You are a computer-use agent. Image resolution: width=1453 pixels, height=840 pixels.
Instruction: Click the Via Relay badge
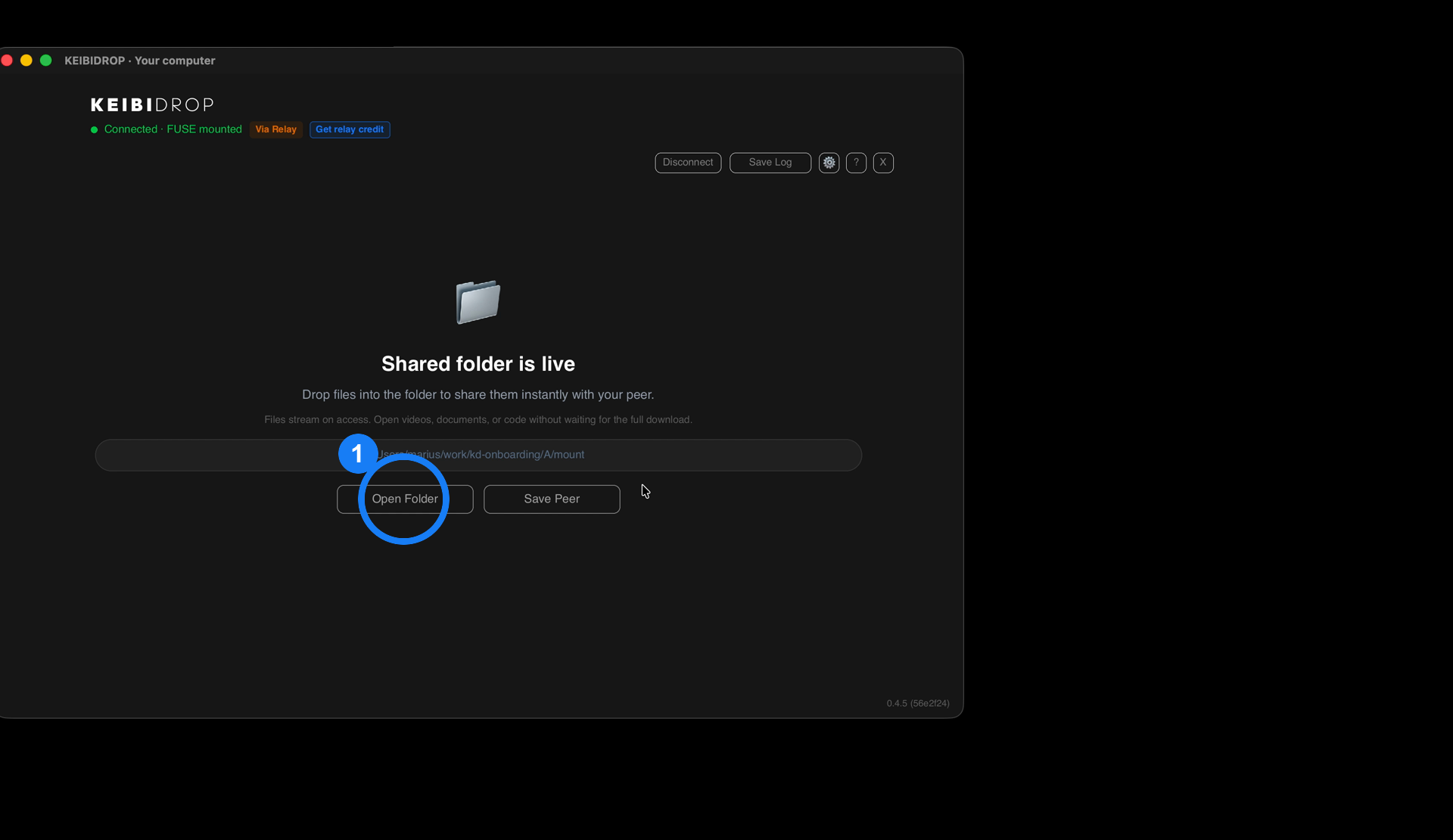[x=276, y=129]
